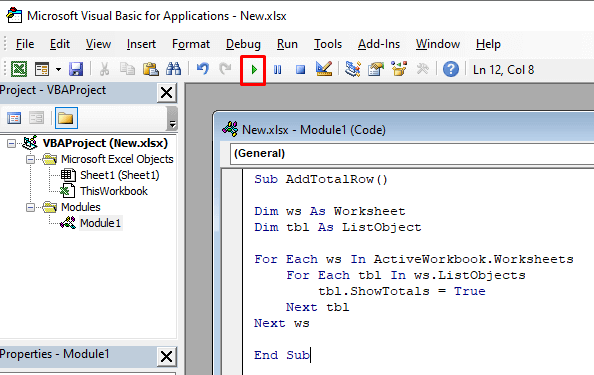This screenshot has width=594, height=375.
Task: Click the Undo arrow icon
Action: coord(203,69)
